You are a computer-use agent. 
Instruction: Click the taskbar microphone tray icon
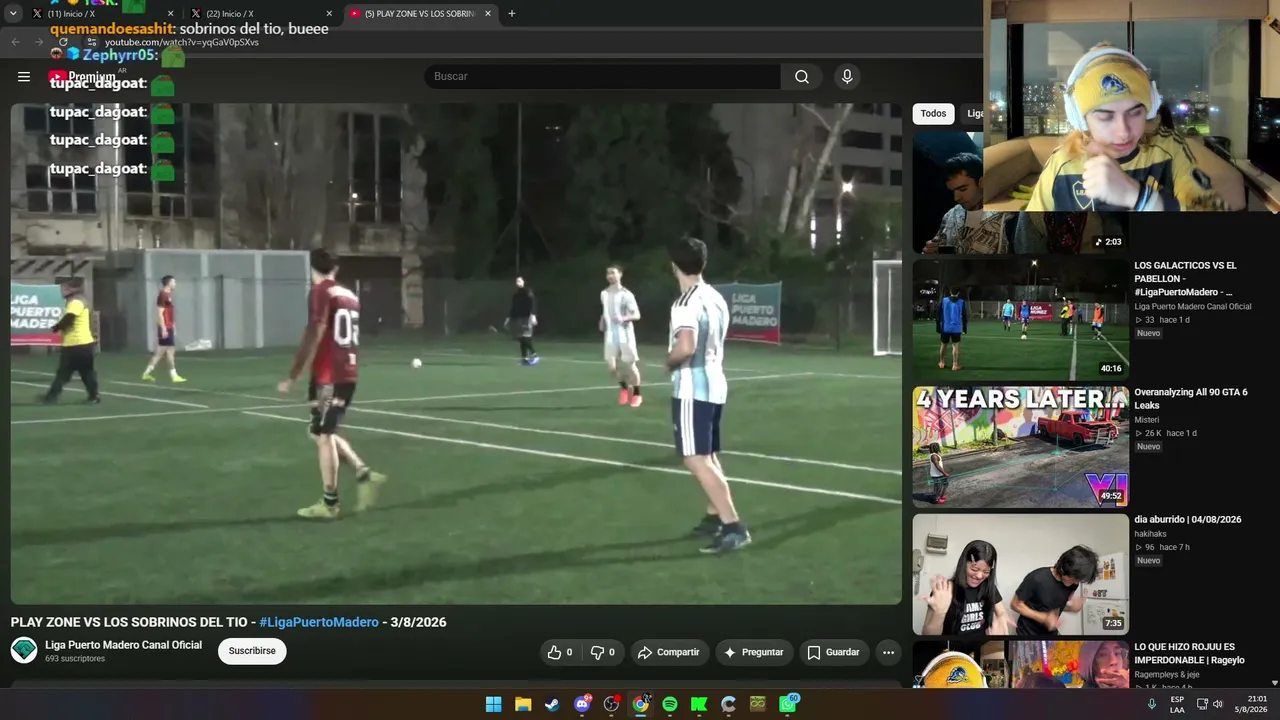(x=1152, y=704)
